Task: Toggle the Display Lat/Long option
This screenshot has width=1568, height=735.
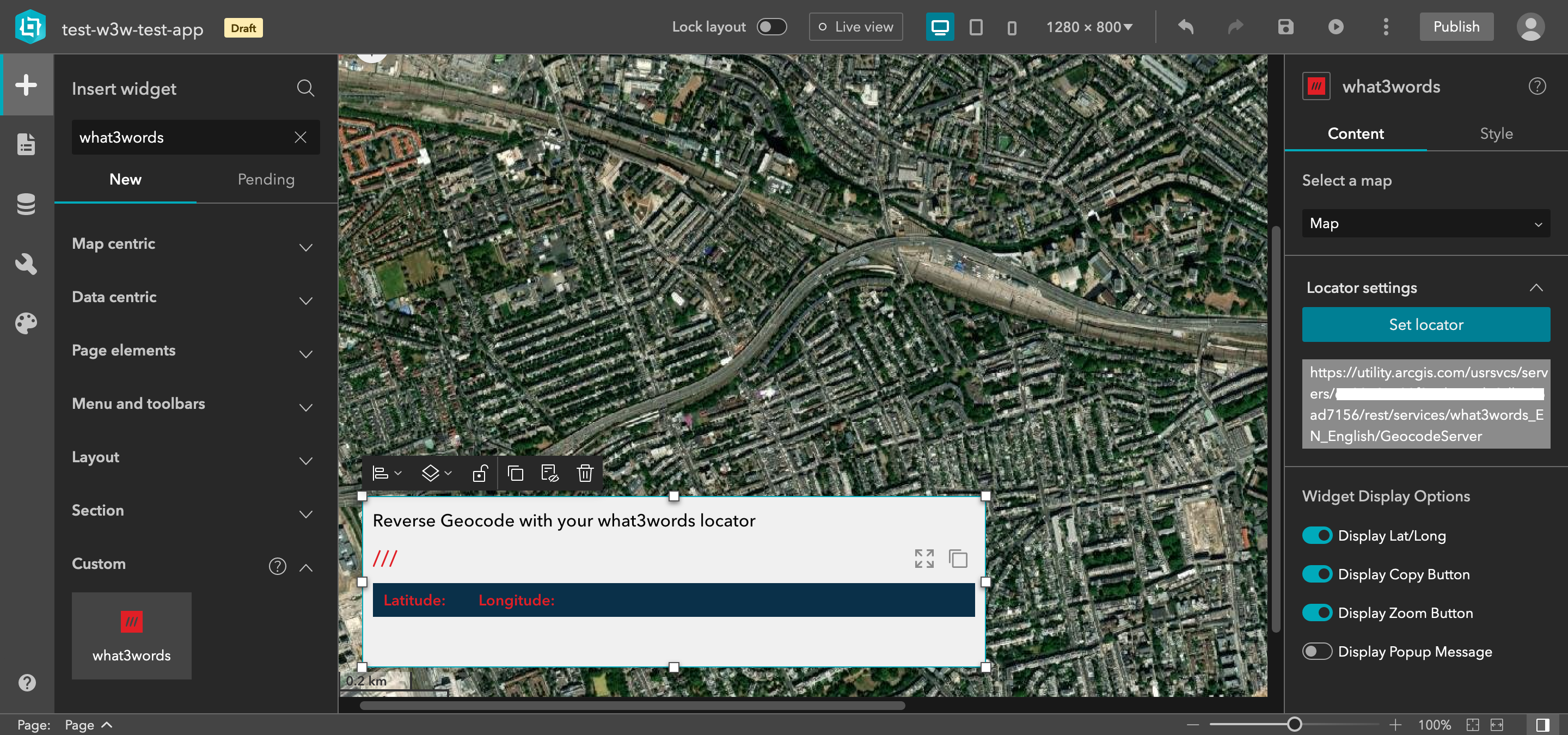Action: [x=1318, y=536]
